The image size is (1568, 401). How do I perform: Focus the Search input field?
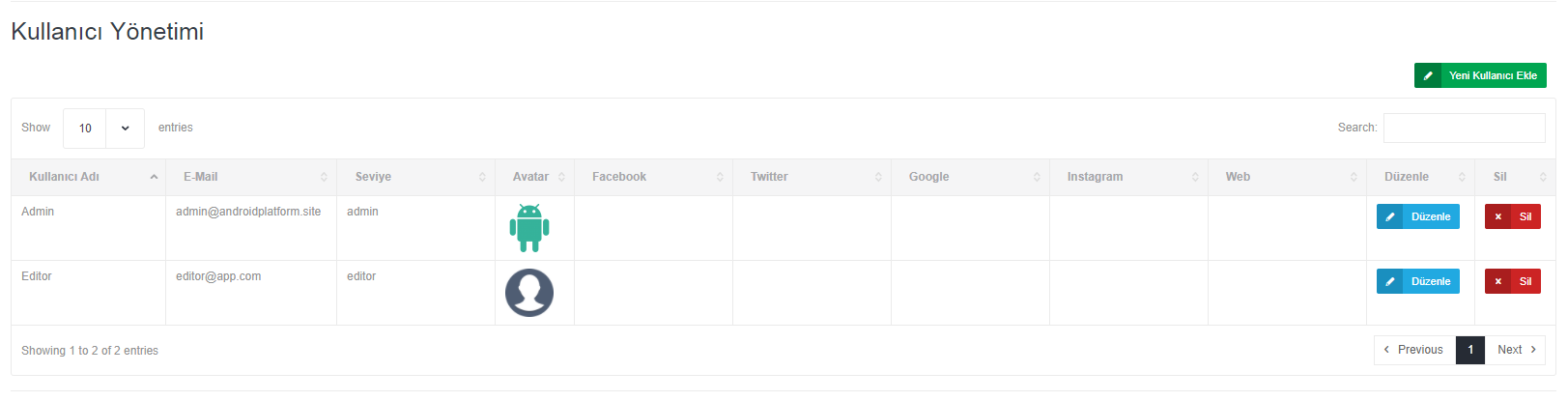click(1464, 128)
